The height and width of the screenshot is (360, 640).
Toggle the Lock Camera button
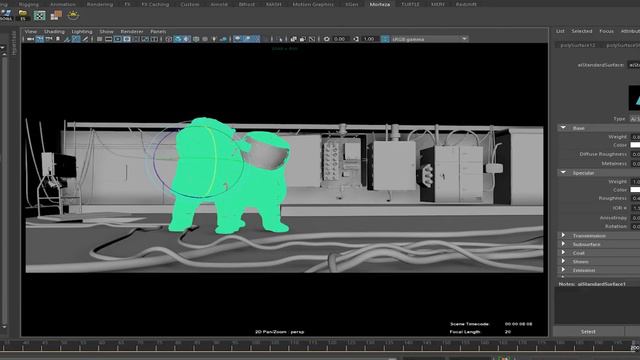[x=40, y=39]
